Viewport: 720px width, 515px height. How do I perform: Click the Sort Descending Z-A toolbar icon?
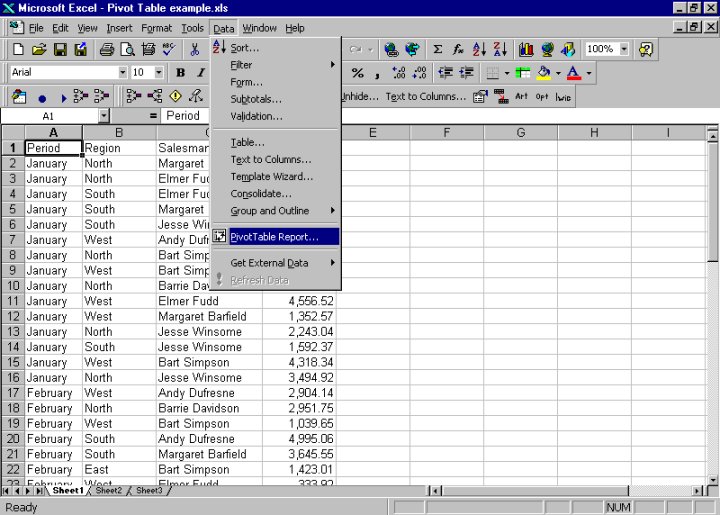[x=500, y=49]
